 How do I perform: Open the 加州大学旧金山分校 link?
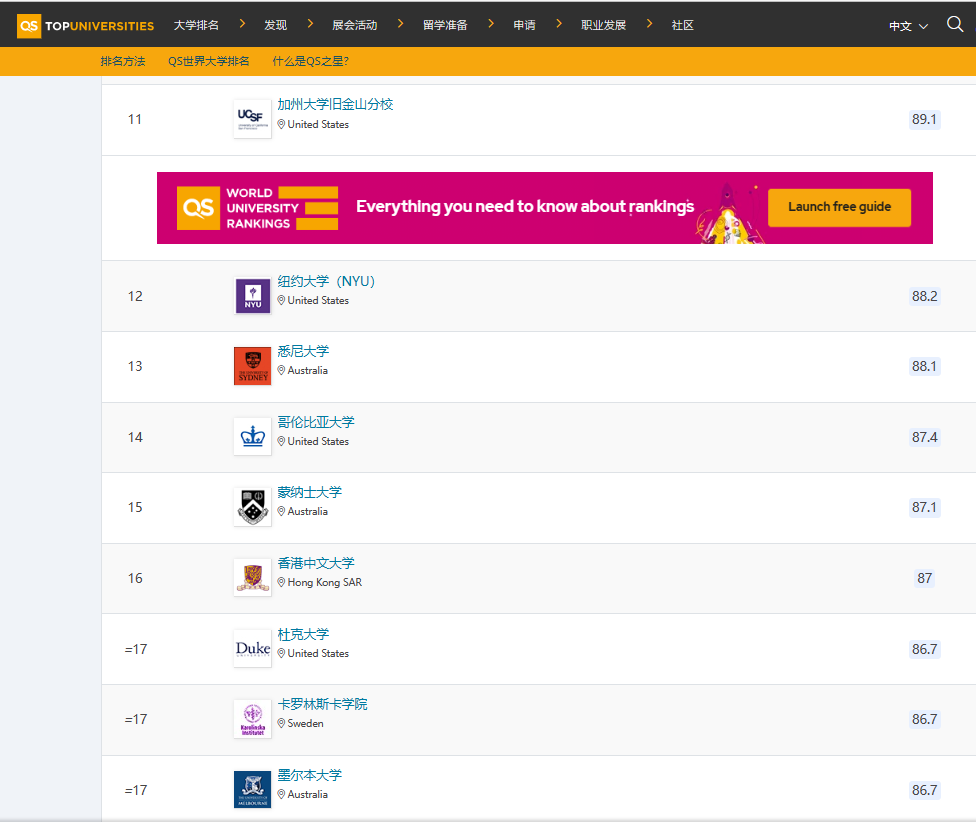[335, 104]
